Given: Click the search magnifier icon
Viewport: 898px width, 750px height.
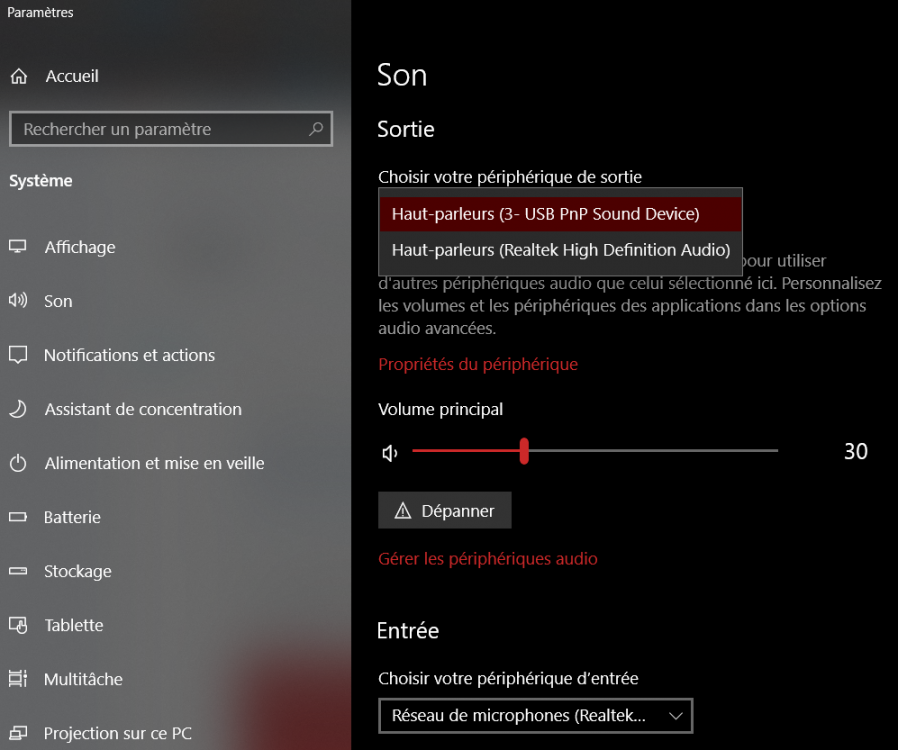Looking at the screenshot, I should 316,129.
